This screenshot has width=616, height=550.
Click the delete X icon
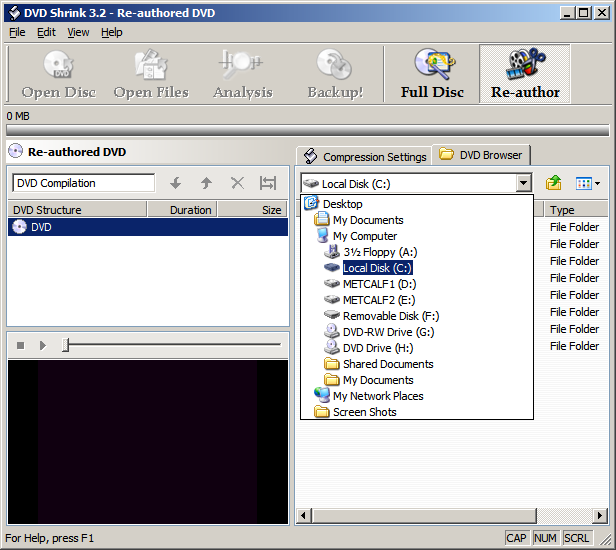[x=237, y=183]
